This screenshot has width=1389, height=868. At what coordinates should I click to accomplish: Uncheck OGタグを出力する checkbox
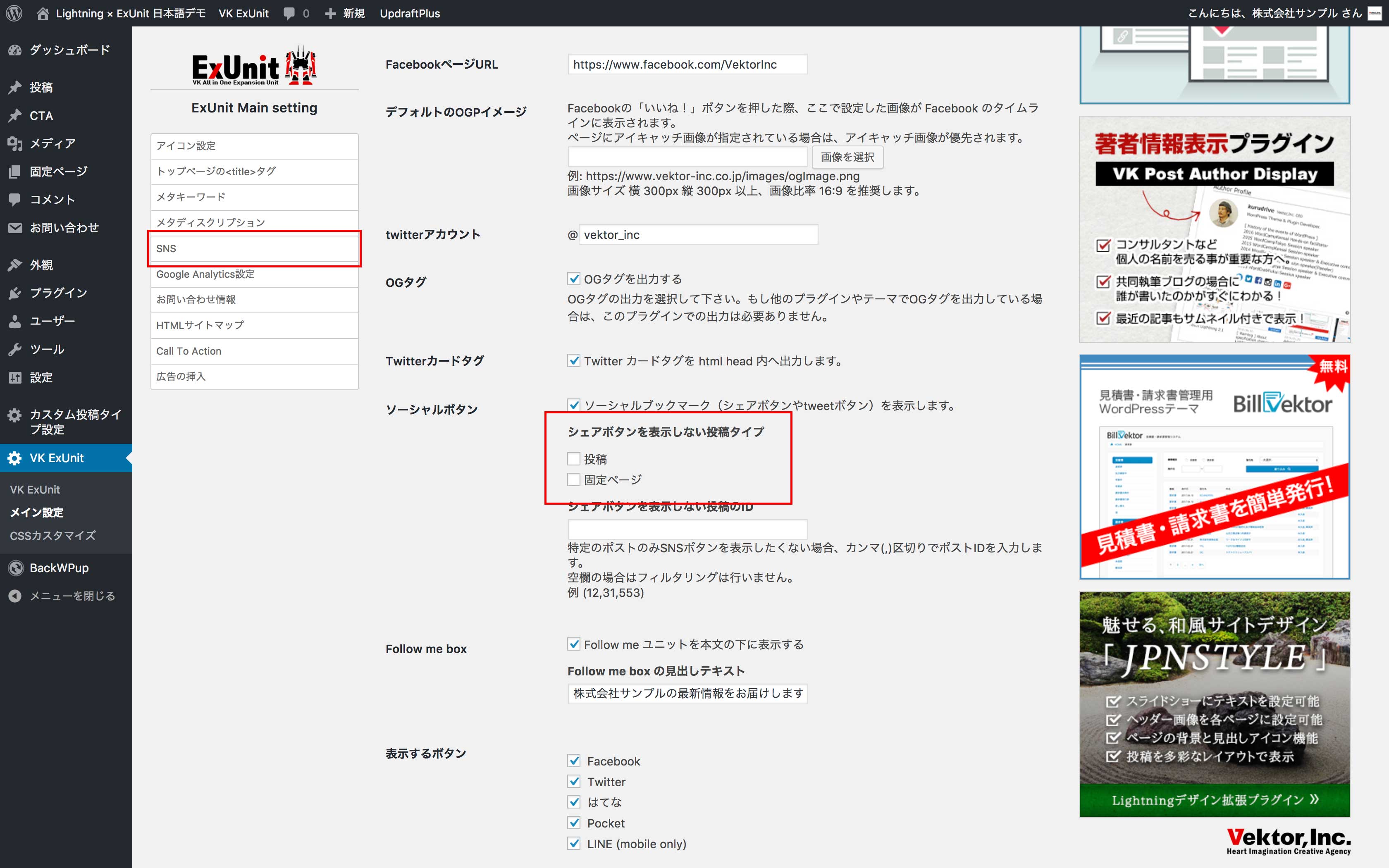coord(573,279)
